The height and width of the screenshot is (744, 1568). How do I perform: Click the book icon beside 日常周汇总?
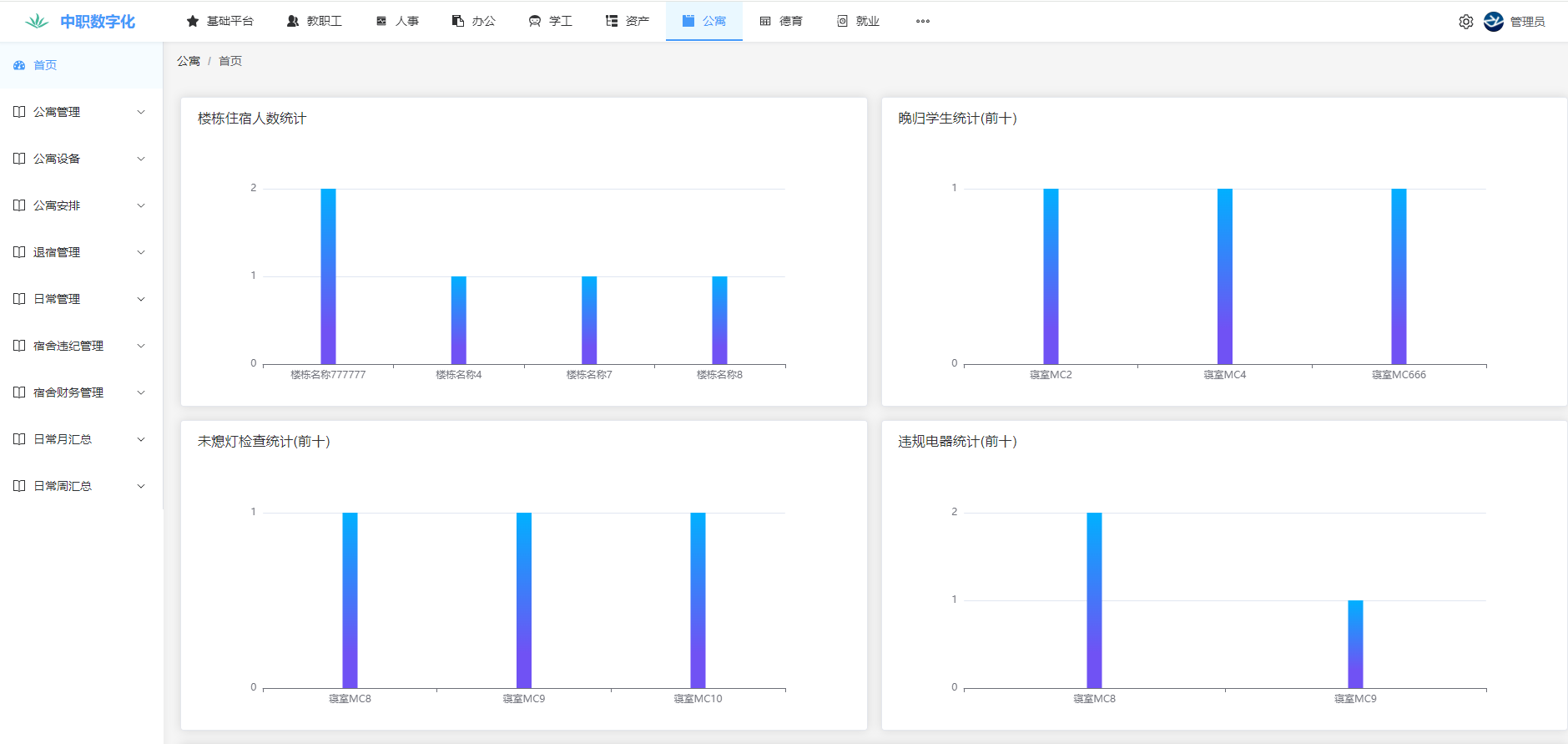(x=19, y=486)
